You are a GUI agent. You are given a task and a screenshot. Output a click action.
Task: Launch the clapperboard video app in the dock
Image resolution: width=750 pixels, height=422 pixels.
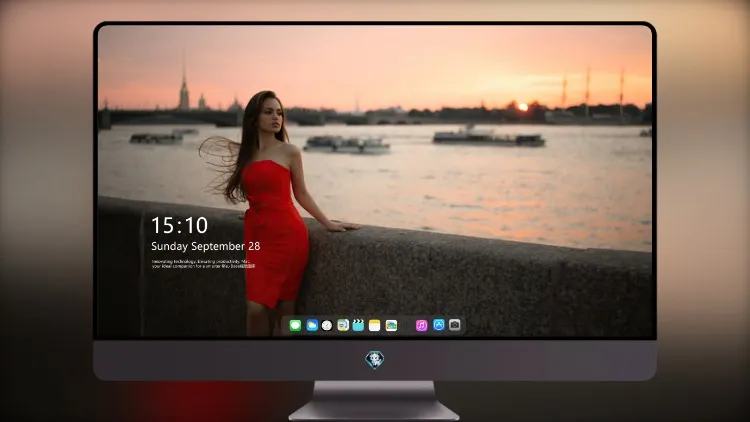click(358, 325)
